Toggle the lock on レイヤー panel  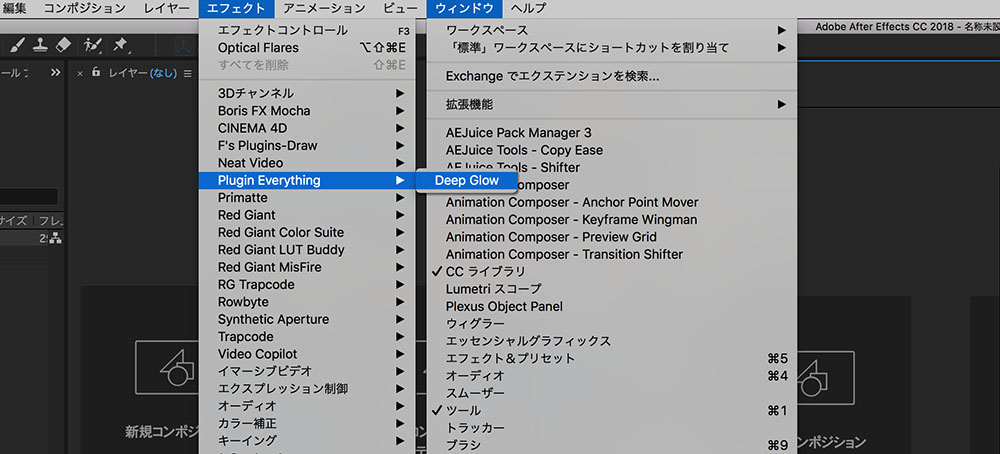96,73
